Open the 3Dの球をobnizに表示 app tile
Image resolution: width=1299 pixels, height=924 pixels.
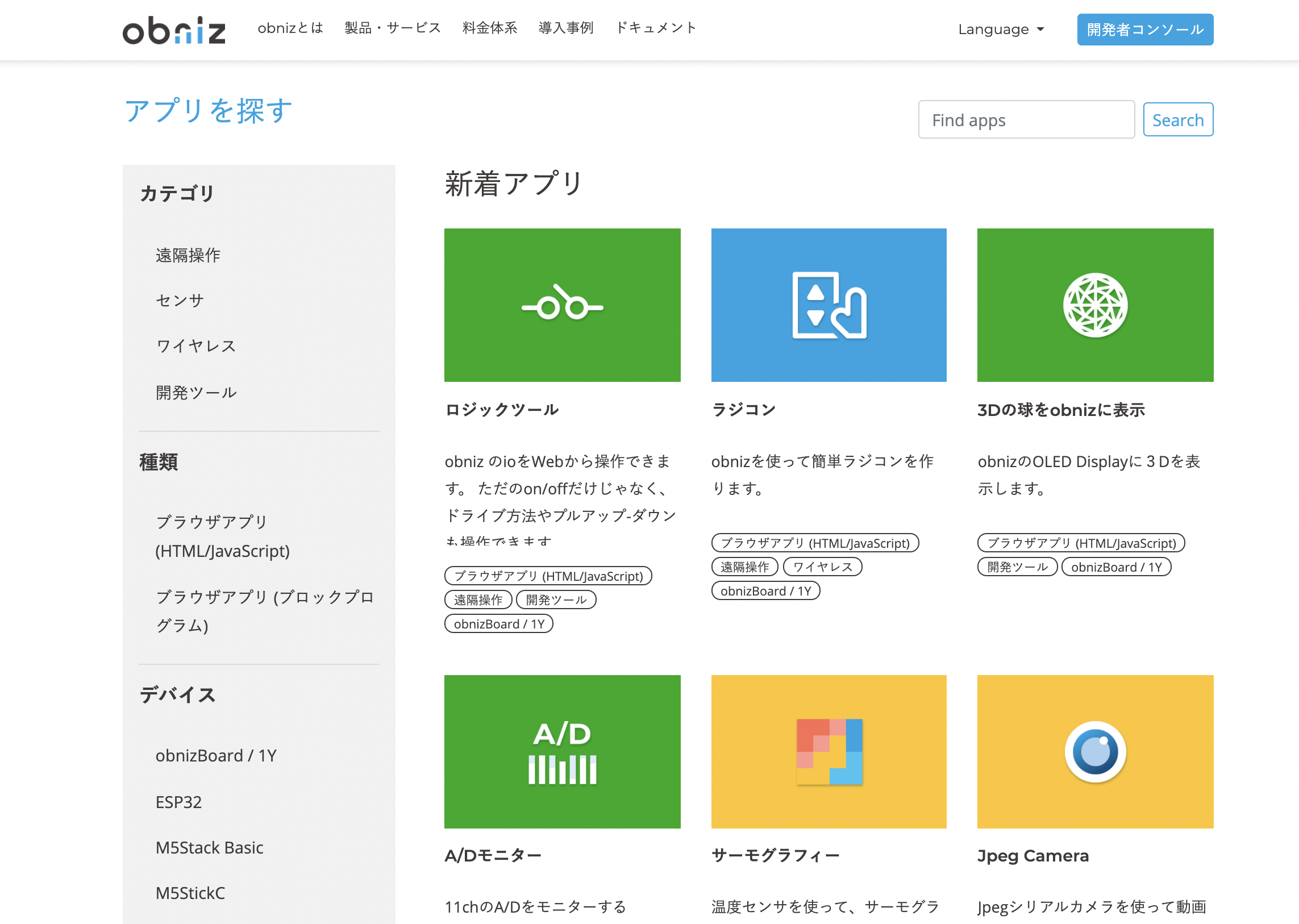point(1095,305)
